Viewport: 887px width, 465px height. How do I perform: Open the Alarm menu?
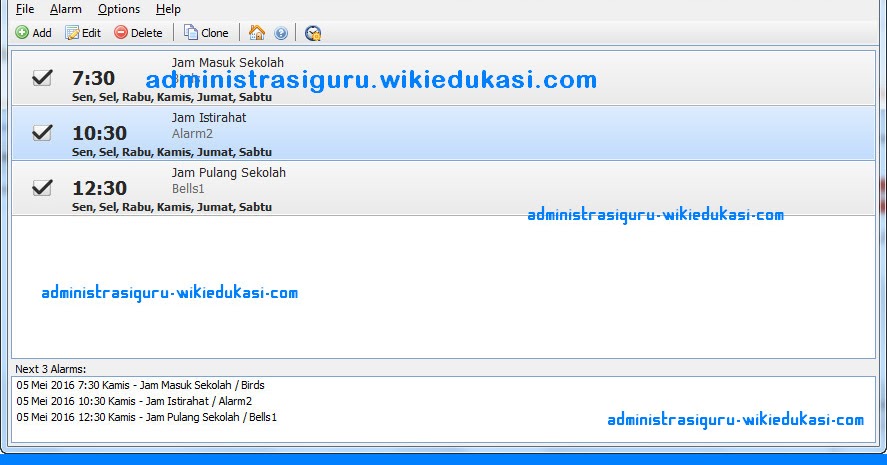66,9
